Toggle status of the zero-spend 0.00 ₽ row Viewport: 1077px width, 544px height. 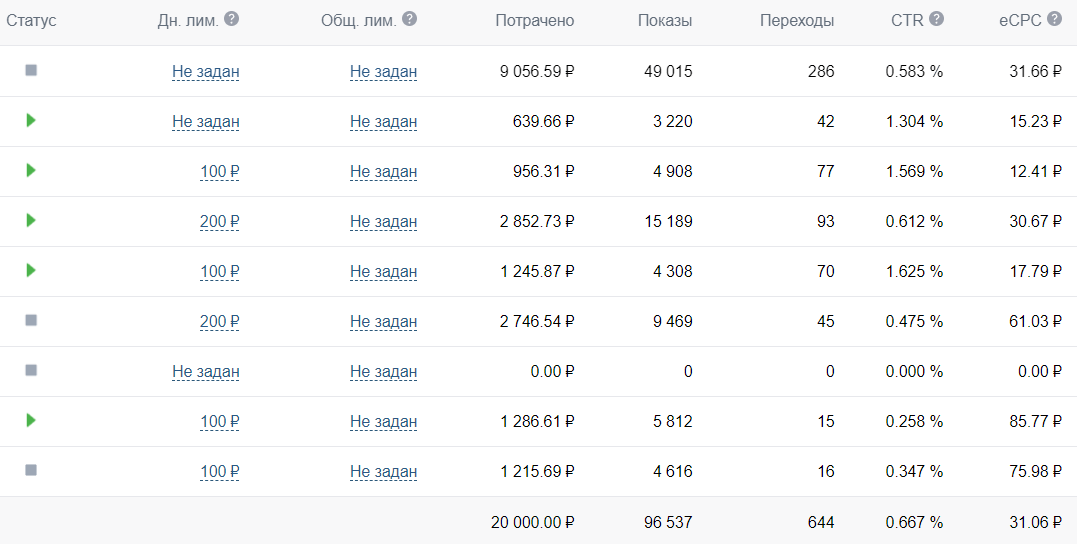coord(31,370)
